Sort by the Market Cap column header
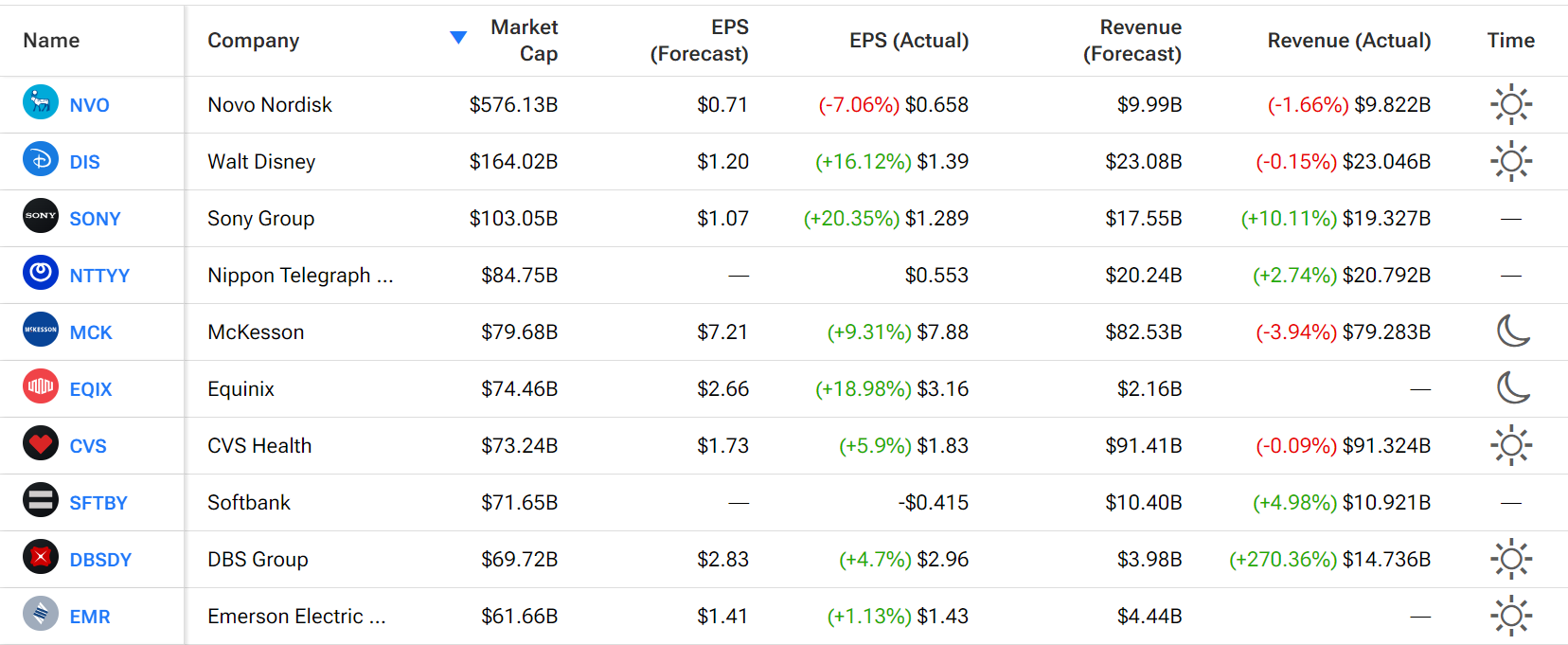Viewport: 1568px width, 645px height. (x=524, y=41)
